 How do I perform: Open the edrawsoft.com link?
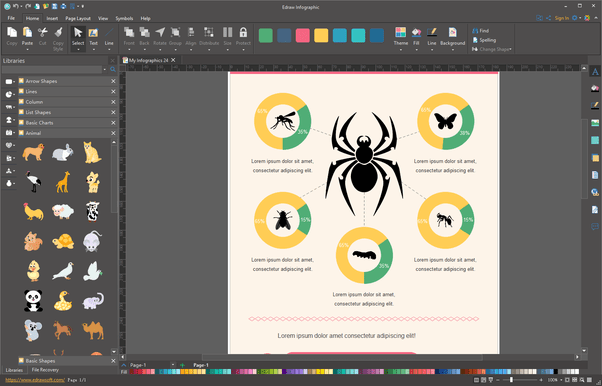(35, 380)
